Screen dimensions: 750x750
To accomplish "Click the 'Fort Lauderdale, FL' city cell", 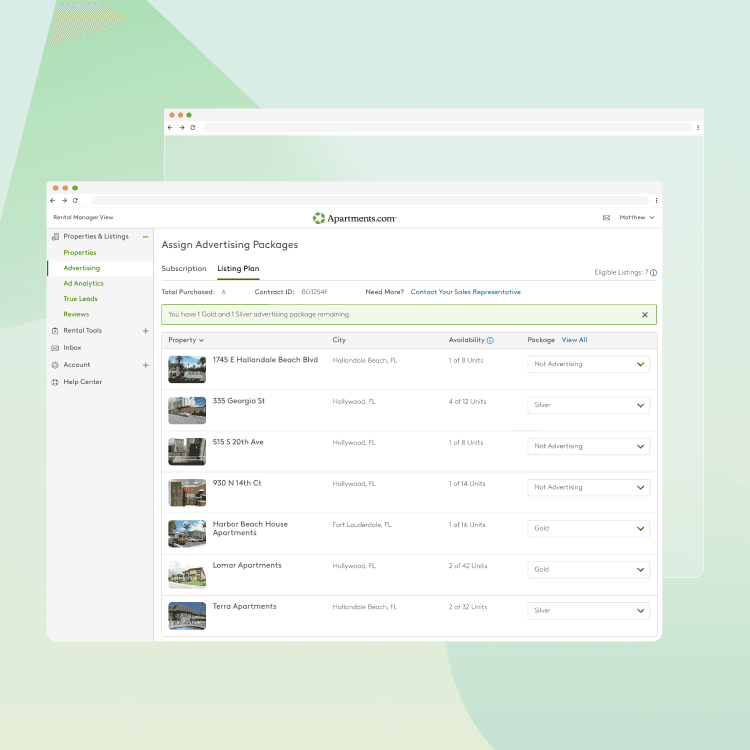I will click(x=362, y=525).
